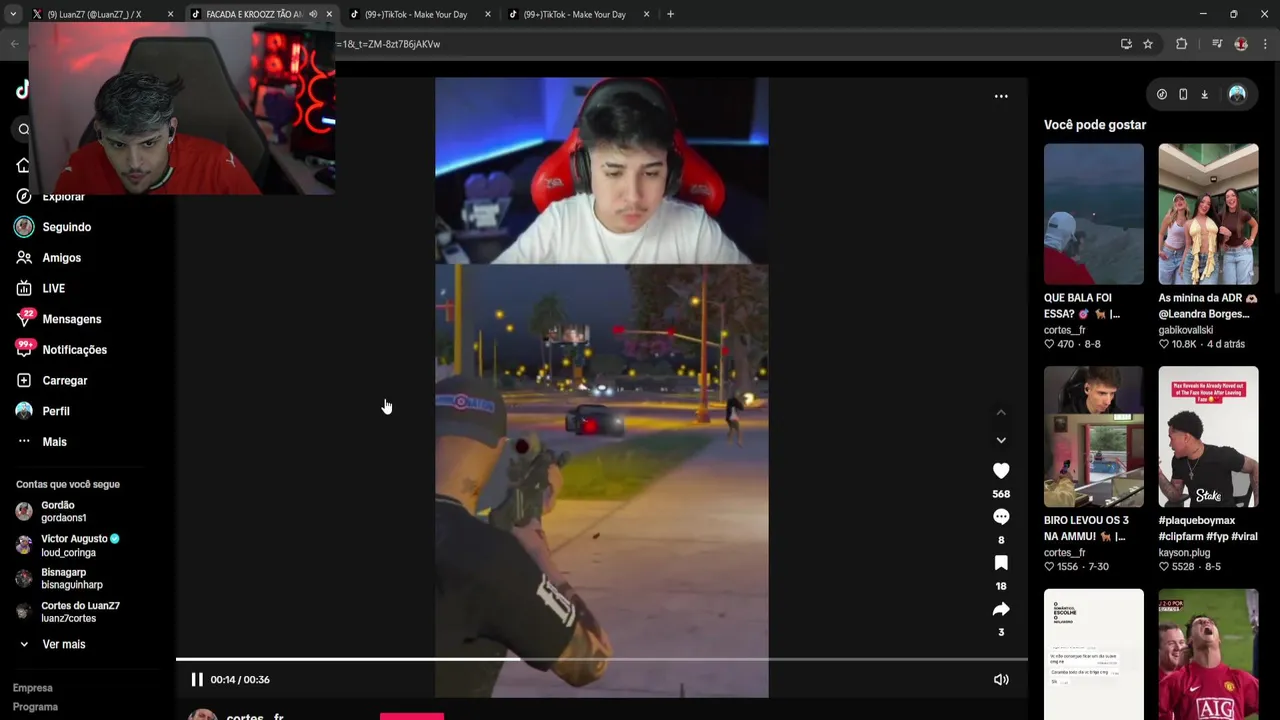1280x720 pixels.
Task: Like the video with the heart icon
Action: 1001,471
